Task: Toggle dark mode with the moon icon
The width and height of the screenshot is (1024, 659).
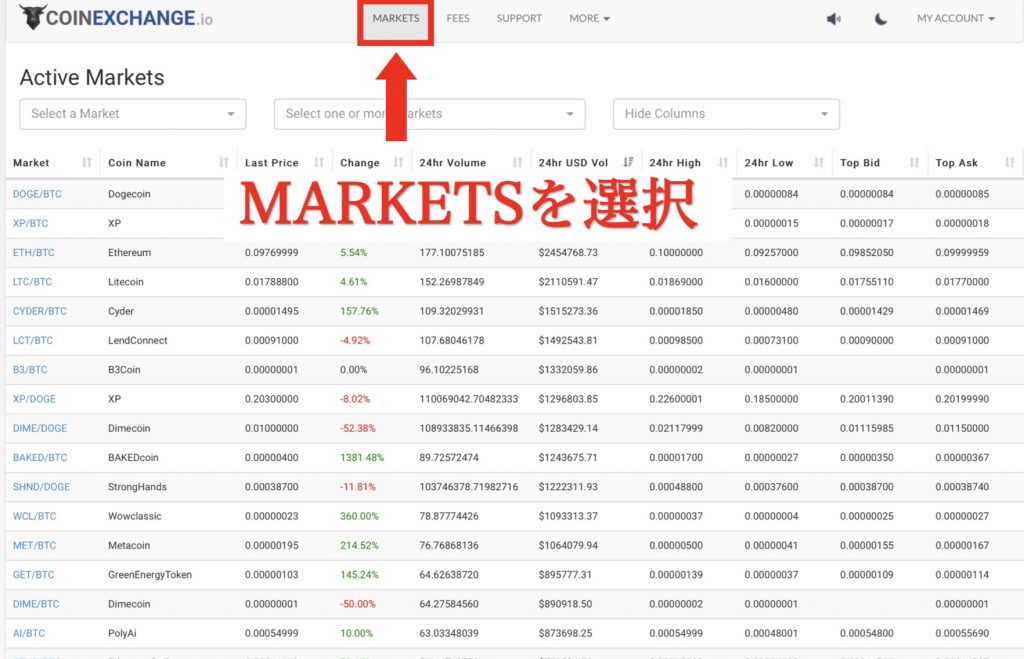Action: 880,19
